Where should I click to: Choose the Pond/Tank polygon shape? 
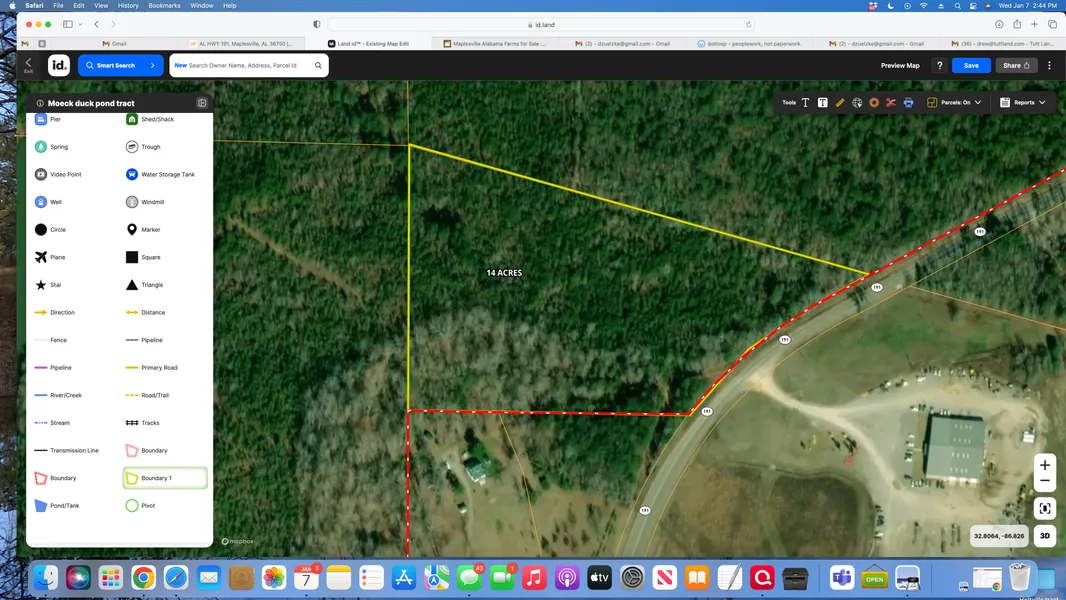point(41,506)
